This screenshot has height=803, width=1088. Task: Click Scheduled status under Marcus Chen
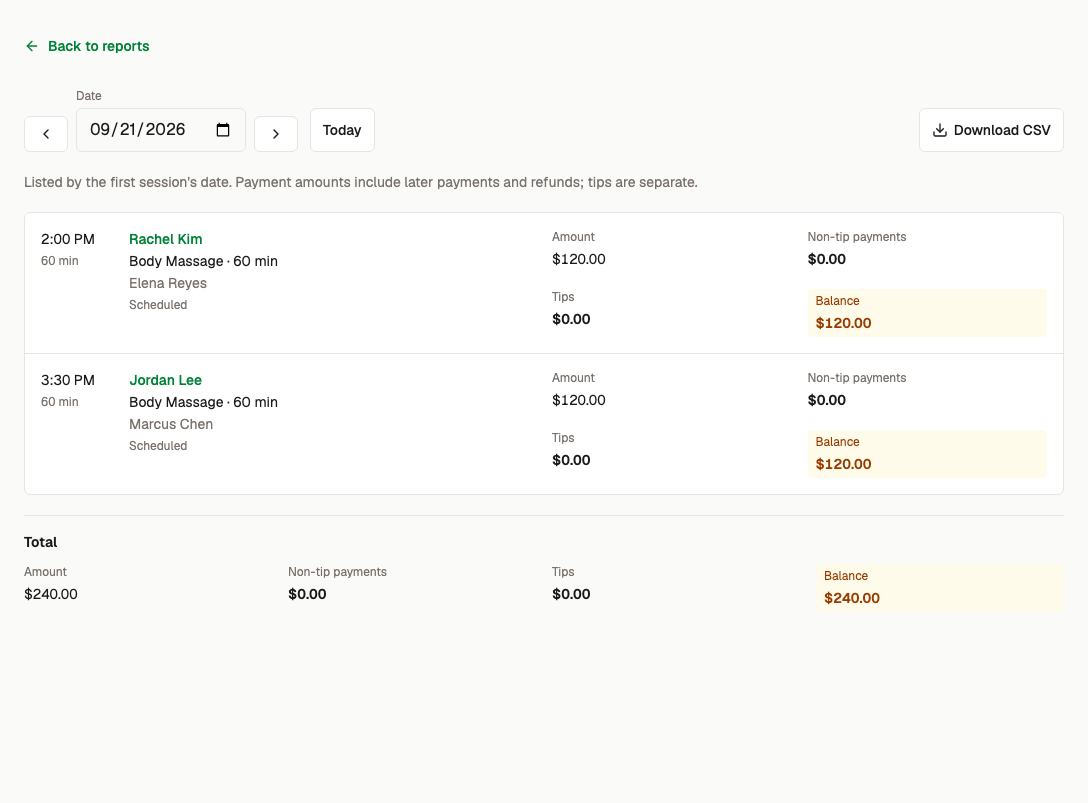click(158, 446)
